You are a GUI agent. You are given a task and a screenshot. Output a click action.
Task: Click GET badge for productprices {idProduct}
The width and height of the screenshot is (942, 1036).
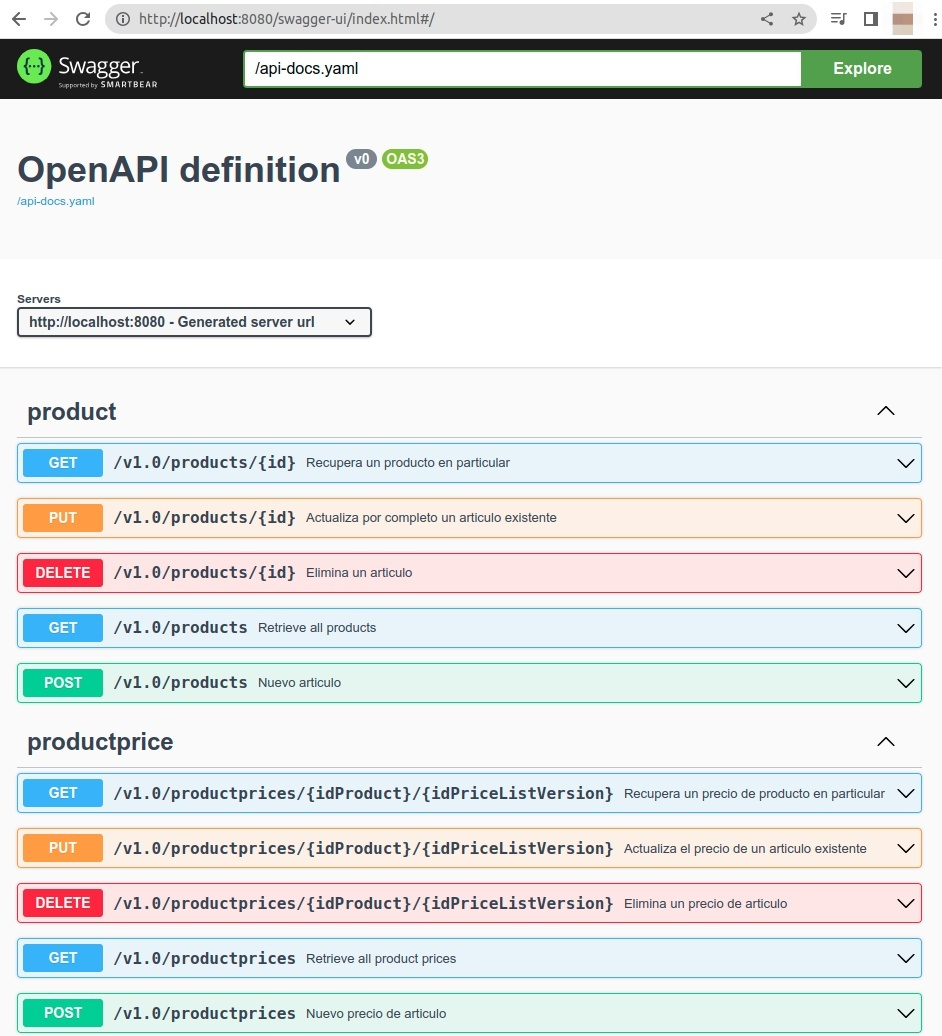pos(63,793)
